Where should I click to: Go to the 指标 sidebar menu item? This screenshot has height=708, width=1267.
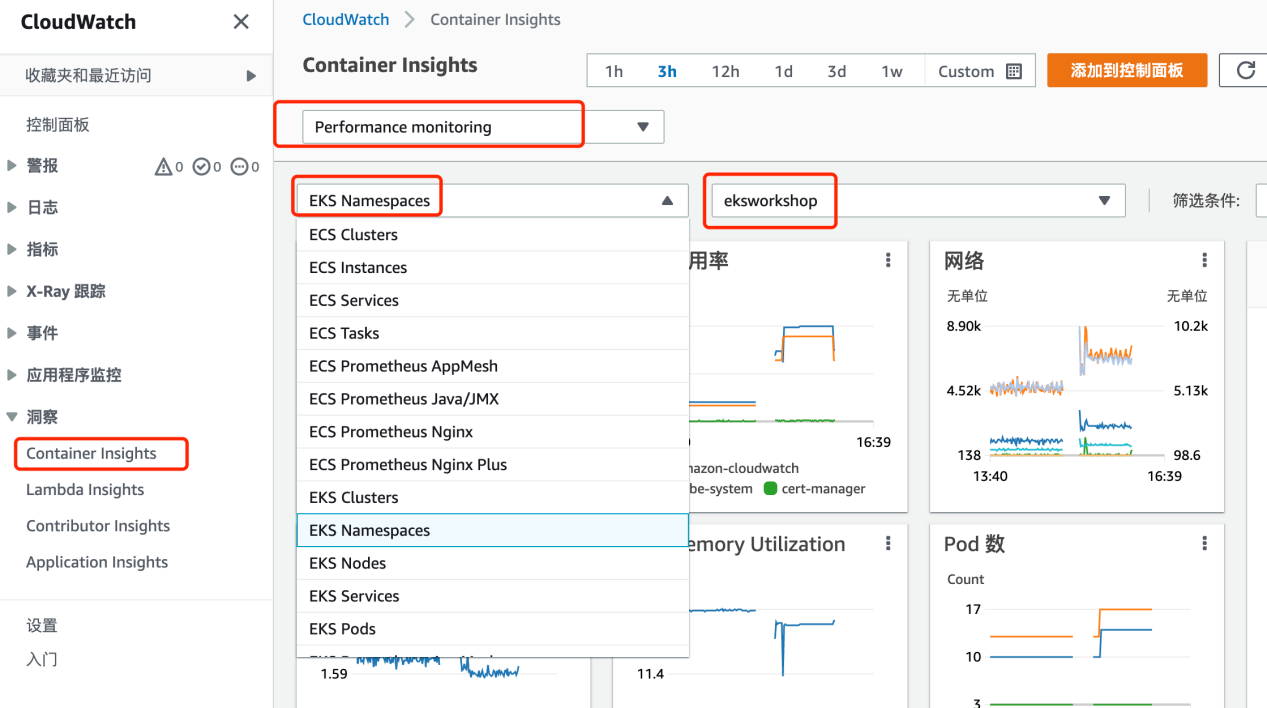click(41, 249)
